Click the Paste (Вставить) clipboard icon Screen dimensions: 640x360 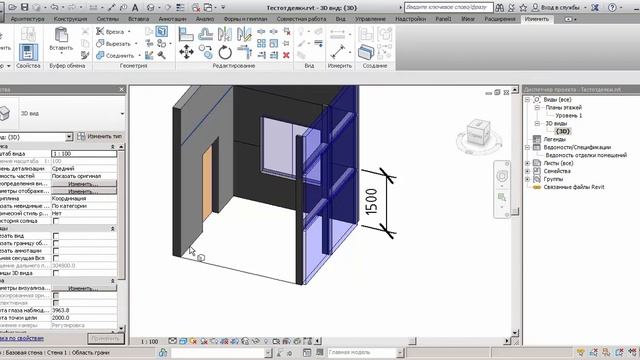(x=61, y=35)
